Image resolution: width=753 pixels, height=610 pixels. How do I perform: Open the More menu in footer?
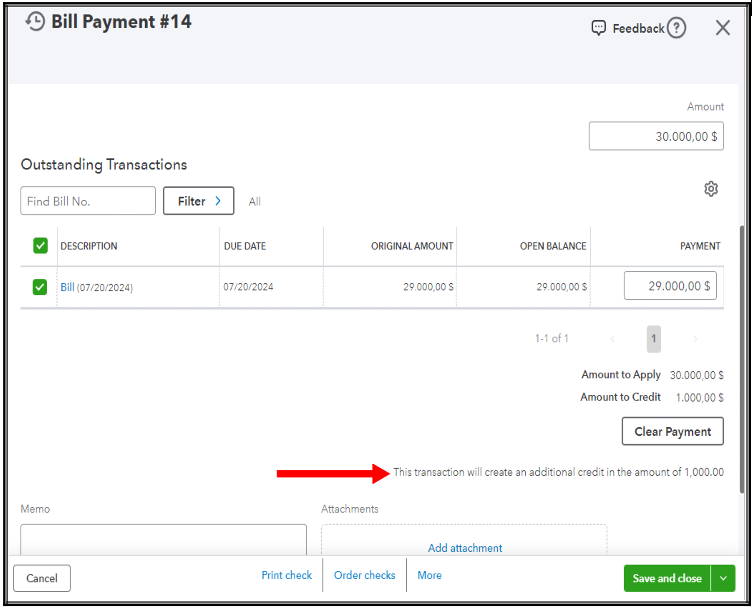click(x=429, y=575)
